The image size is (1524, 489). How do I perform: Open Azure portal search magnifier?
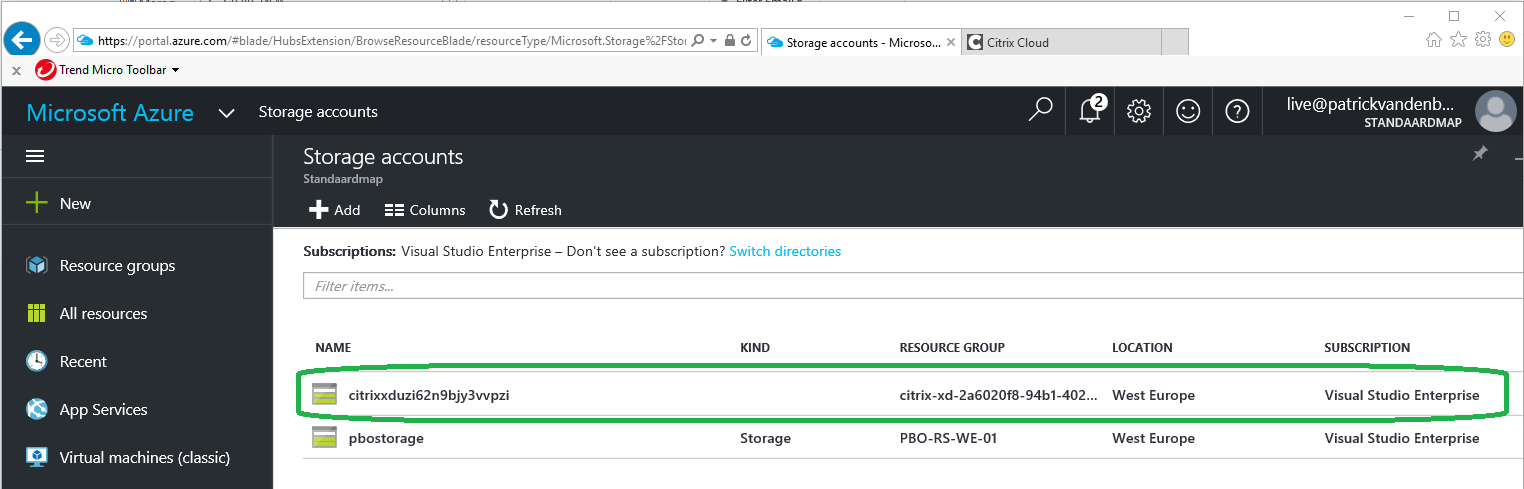1040,110
